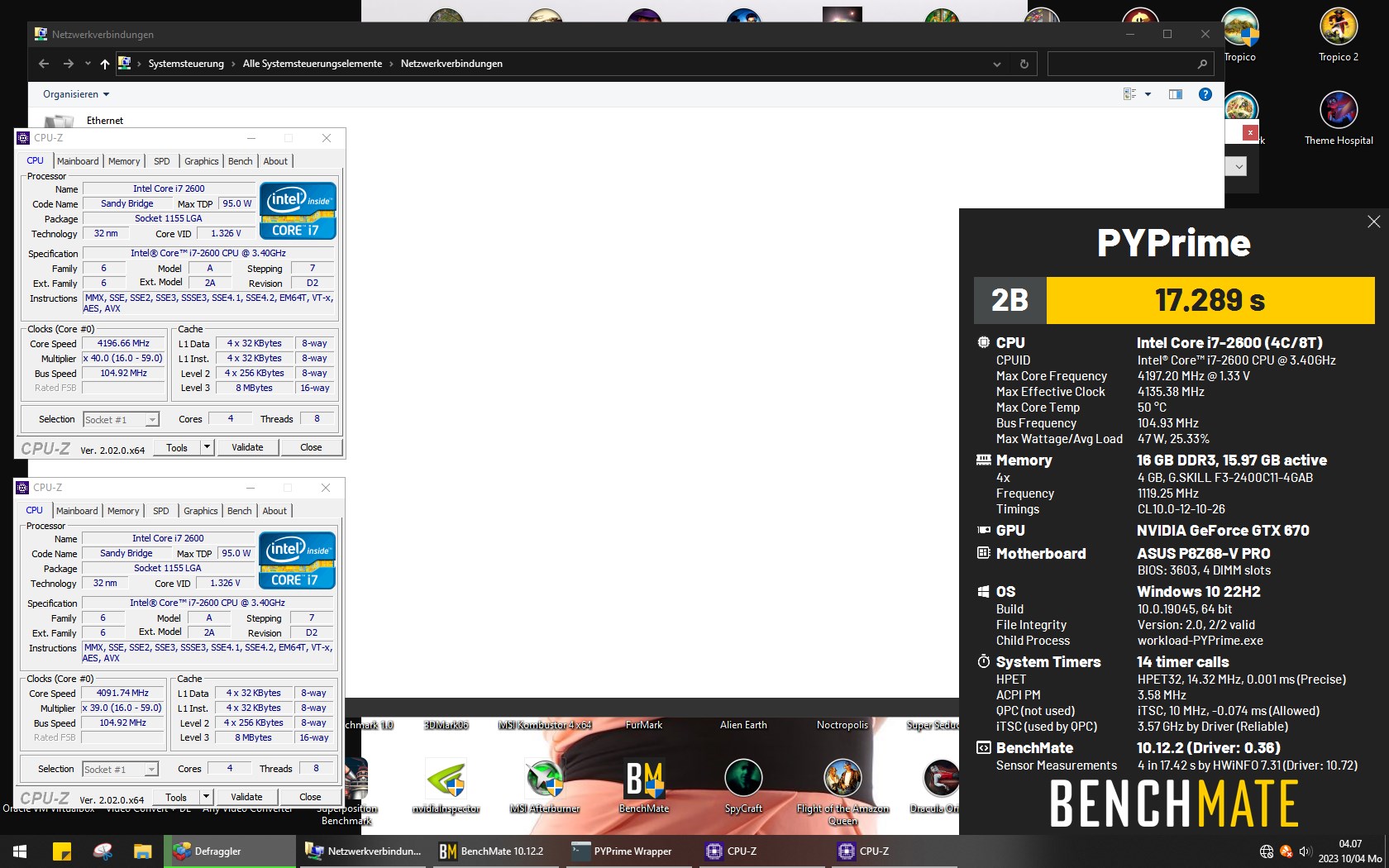Open the MSI Afterburner desktop shortcut

[545, 786]
